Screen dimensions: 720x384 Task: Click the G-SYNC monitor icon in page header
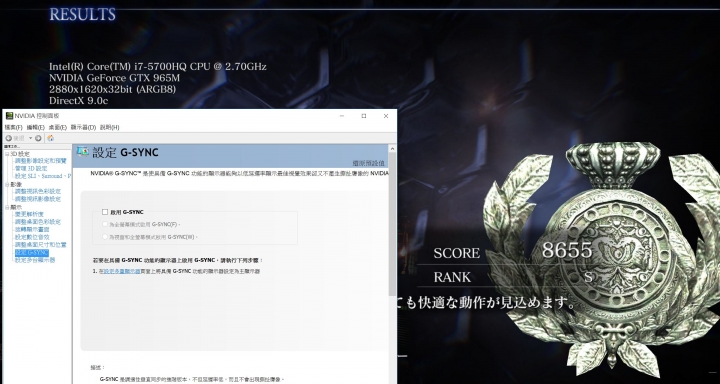pyautogui.click(x=83, y=152)
